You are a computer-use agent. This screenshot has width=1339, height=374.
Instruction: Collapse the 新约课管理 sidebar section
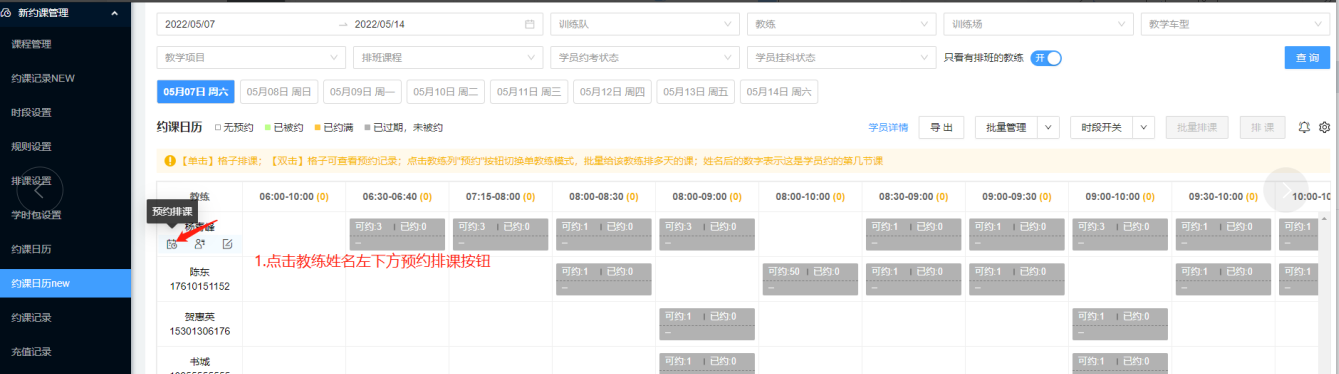coord(114,12)
